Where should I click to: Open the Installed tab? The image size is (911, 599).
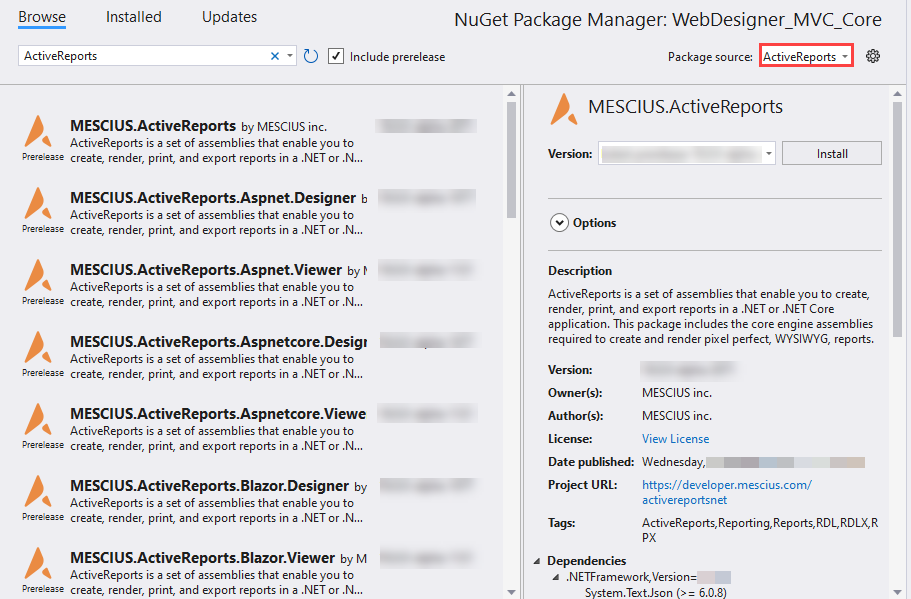(x=134, y=17)
